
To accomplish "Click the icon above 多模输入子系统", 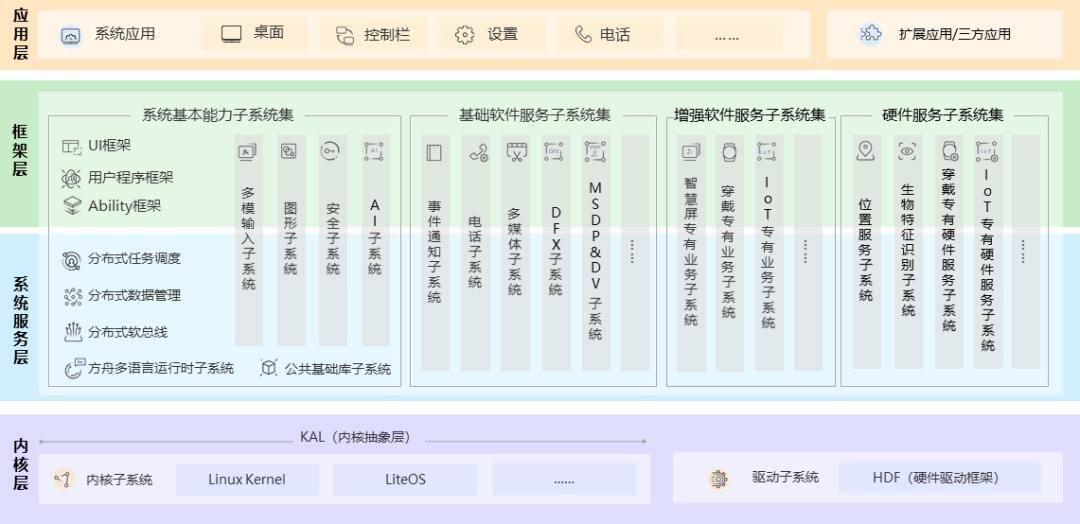I will [247, 151].
